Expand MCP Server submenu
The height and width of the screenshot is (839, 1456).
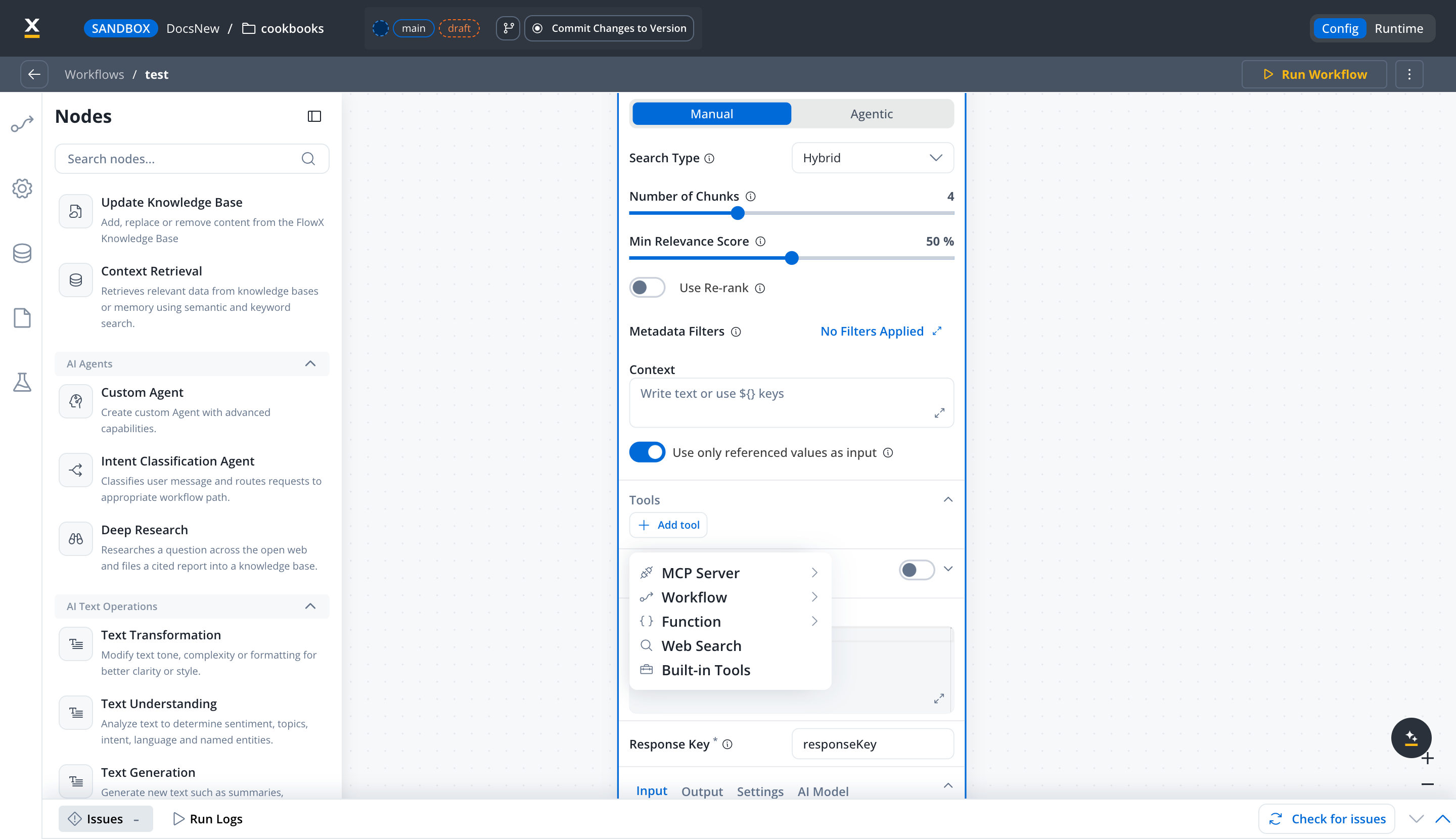coord(730,573)
